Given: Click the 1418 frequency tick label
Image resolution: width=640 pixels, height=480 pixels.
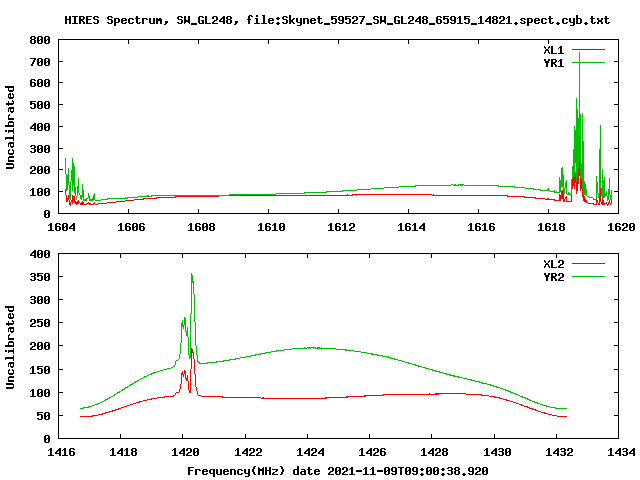Looking at the screenshot, I should [x=123, y=452].
